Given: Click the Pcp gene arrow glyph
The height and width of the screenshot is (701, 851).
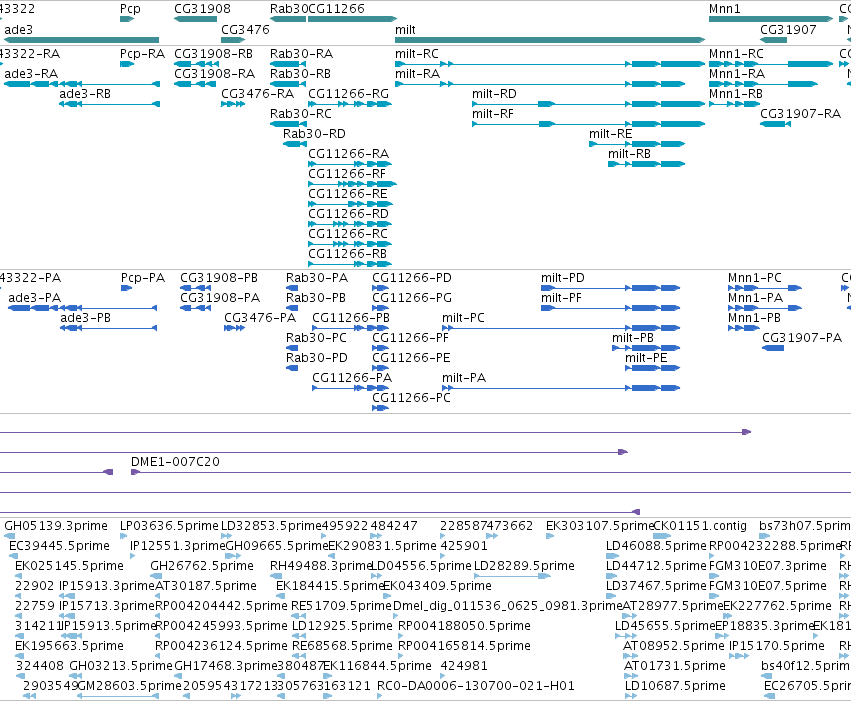Looking at the screenshot, I should click(126, 19).
